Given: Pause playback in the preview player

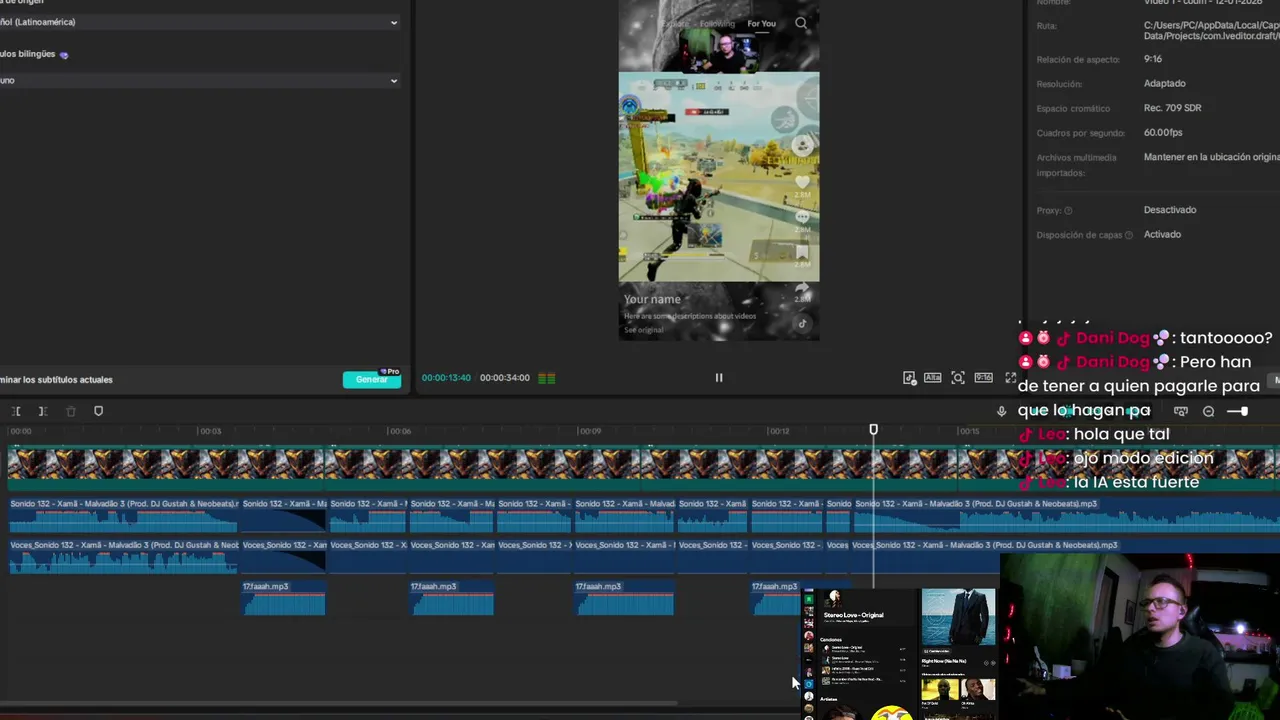Looking at the screenshot, I should (718, 378).
